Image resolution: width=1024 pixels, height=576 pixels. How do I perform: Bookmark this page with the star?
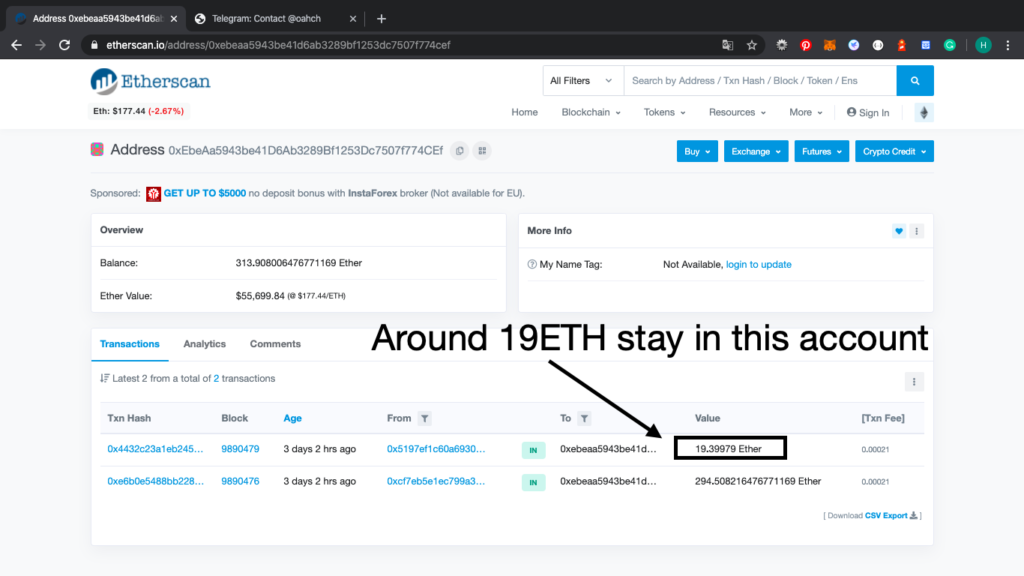(752, 45)
